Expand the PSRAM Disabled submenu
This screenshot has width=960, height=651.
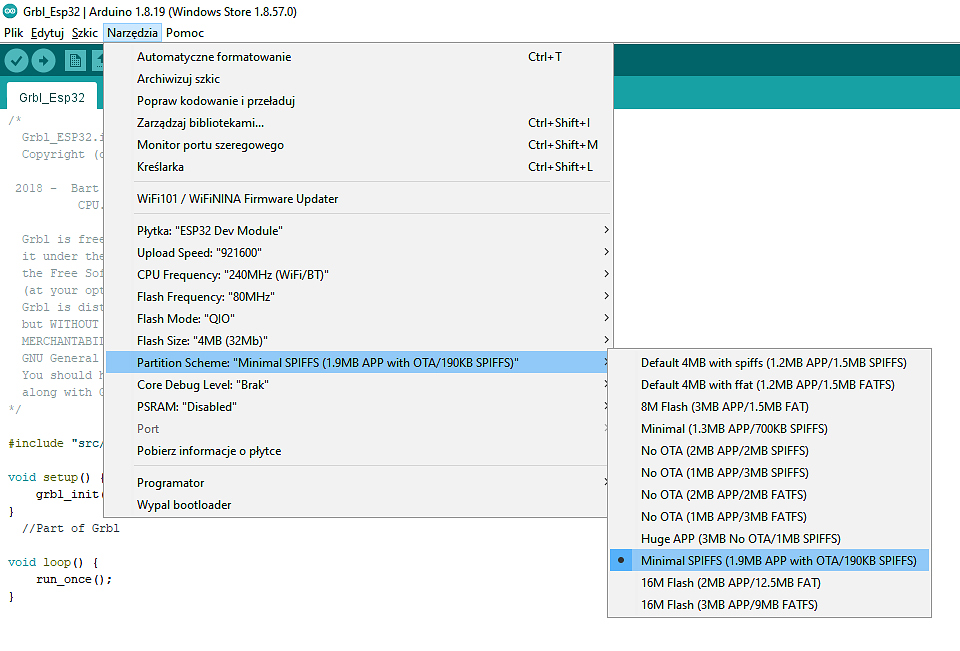(x=358, y=407)
